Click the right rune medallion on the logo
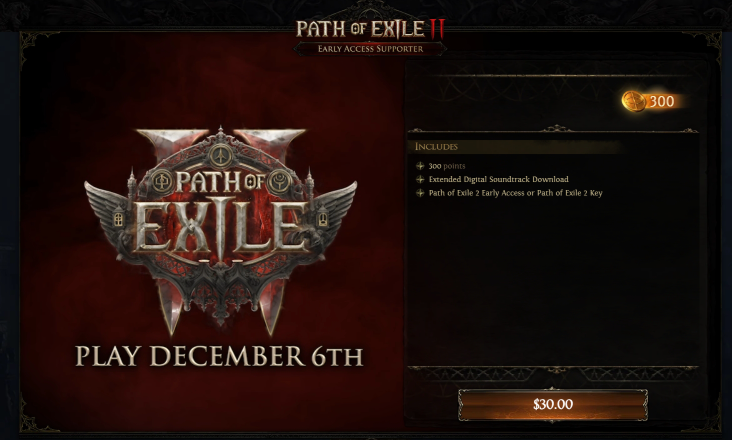Image resolution: width=732 pixels, height=440 pixels. tap(280, 182)
